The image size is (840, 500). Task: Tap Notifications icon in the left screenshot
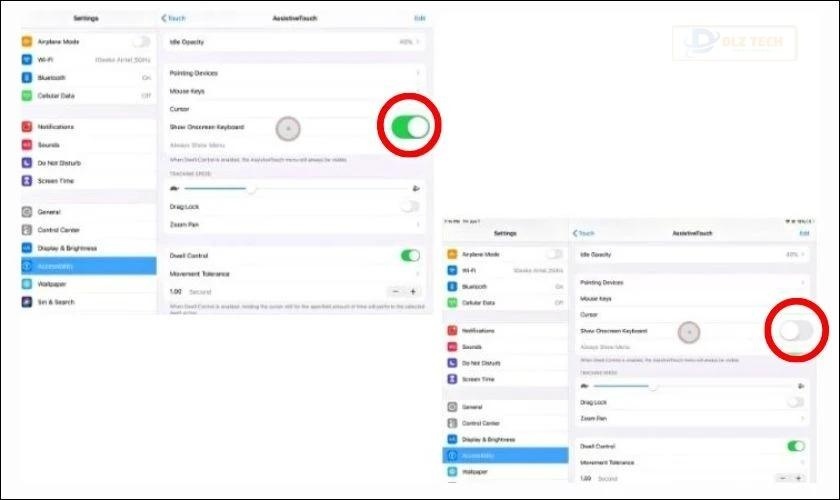(x=27, y=127)
